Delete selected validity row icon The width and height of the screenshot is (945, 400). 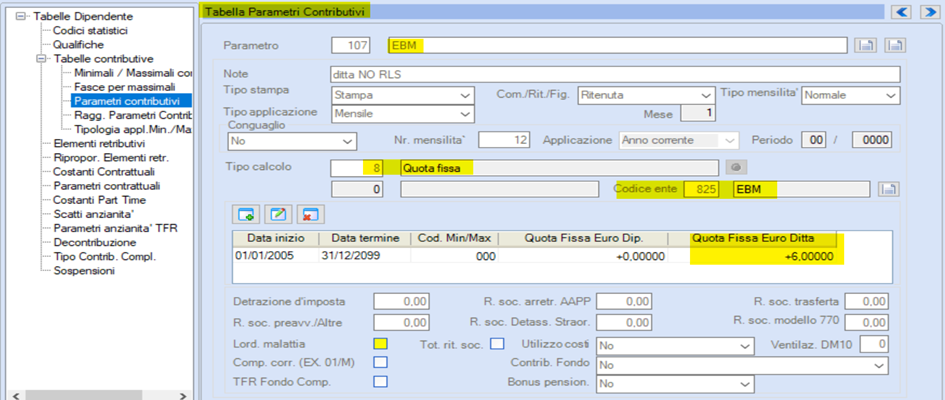click(310, 214)
